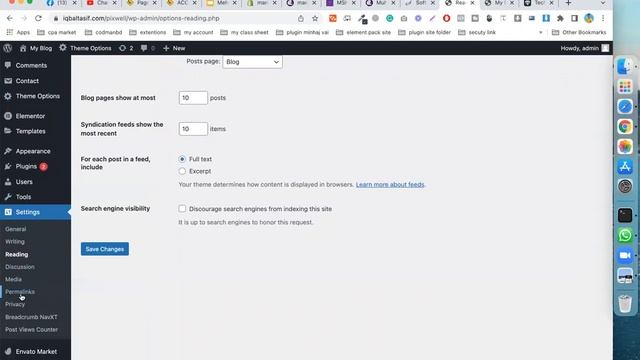Image resolution: width=640 pixels, height=360 pixels.
Task: Open Permalinks settings submenu
Action: coord(20,292)
